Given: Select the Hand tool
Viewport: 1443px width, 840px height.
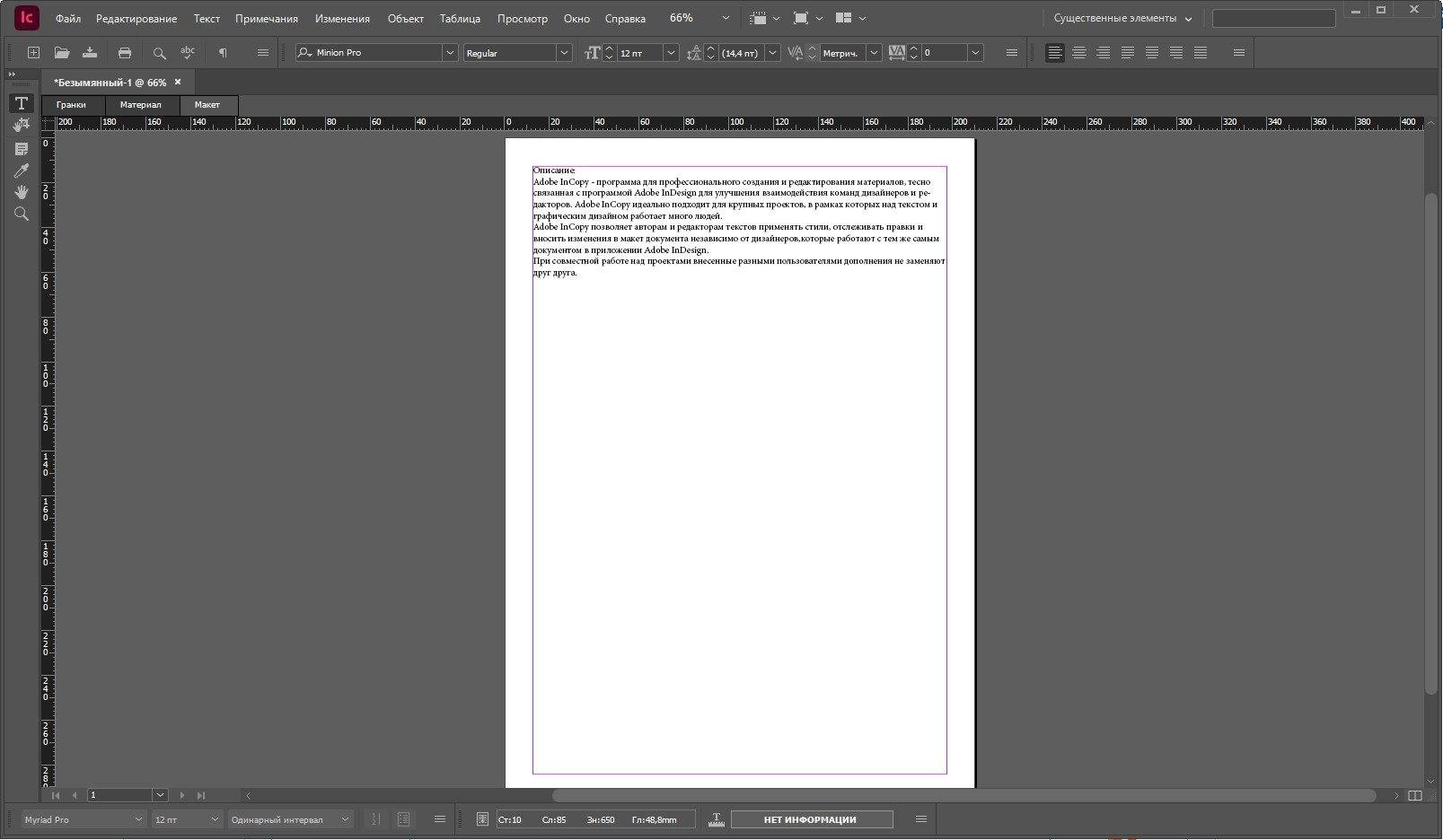Looking at the screenshot, I should point(22,192).
